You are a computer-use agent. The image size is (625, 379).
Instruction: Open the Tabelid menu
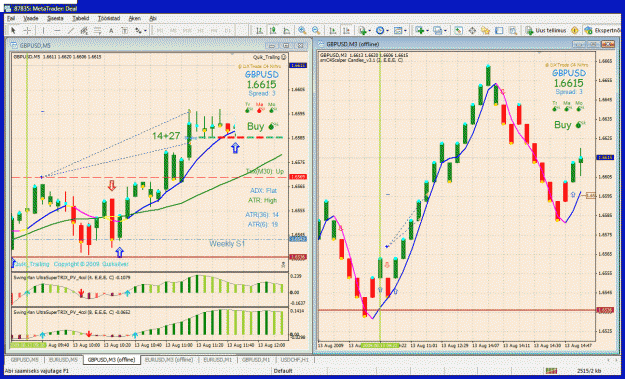click(80, 18)
